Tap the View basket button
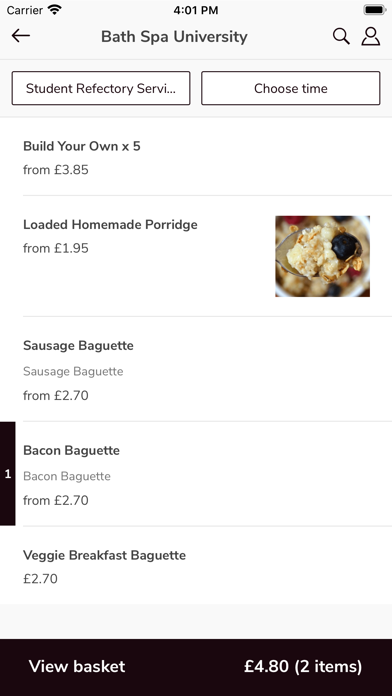392x696 pixels. pyautogui.click(x=77, y=667)
